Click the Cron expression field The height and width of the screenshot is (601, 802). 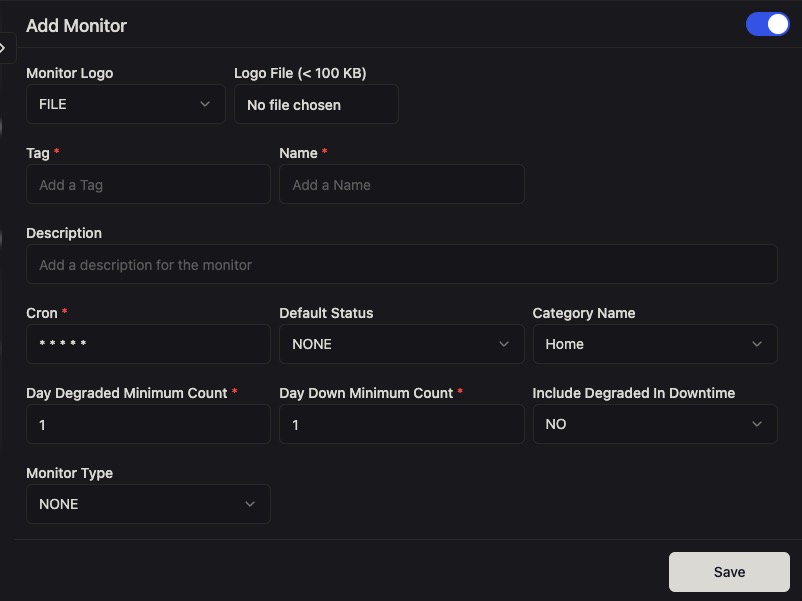point(148,344)
